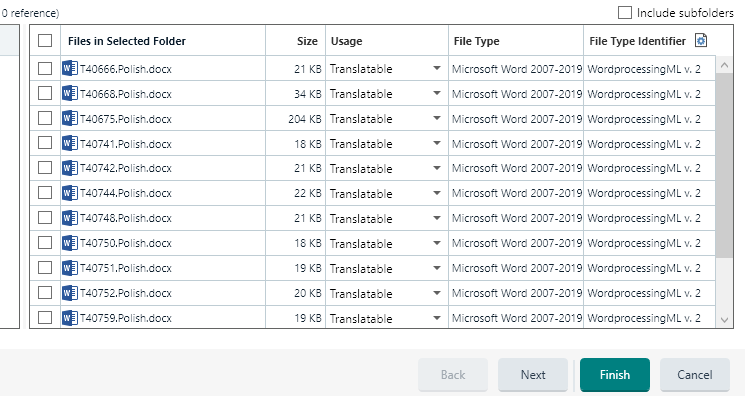
Task: Check the box for T40675.Polish.docx
Action: (x=45, y=118)
